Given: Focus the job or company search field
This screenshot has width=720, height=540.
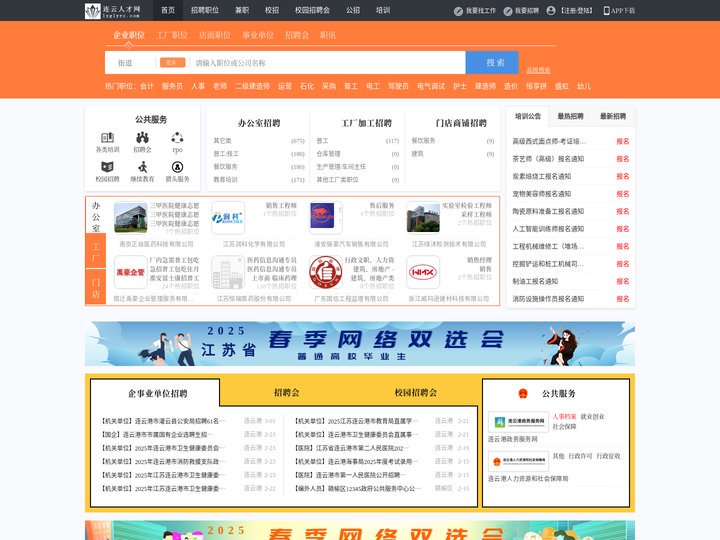Looking at the screenshot, I should 327,63.
